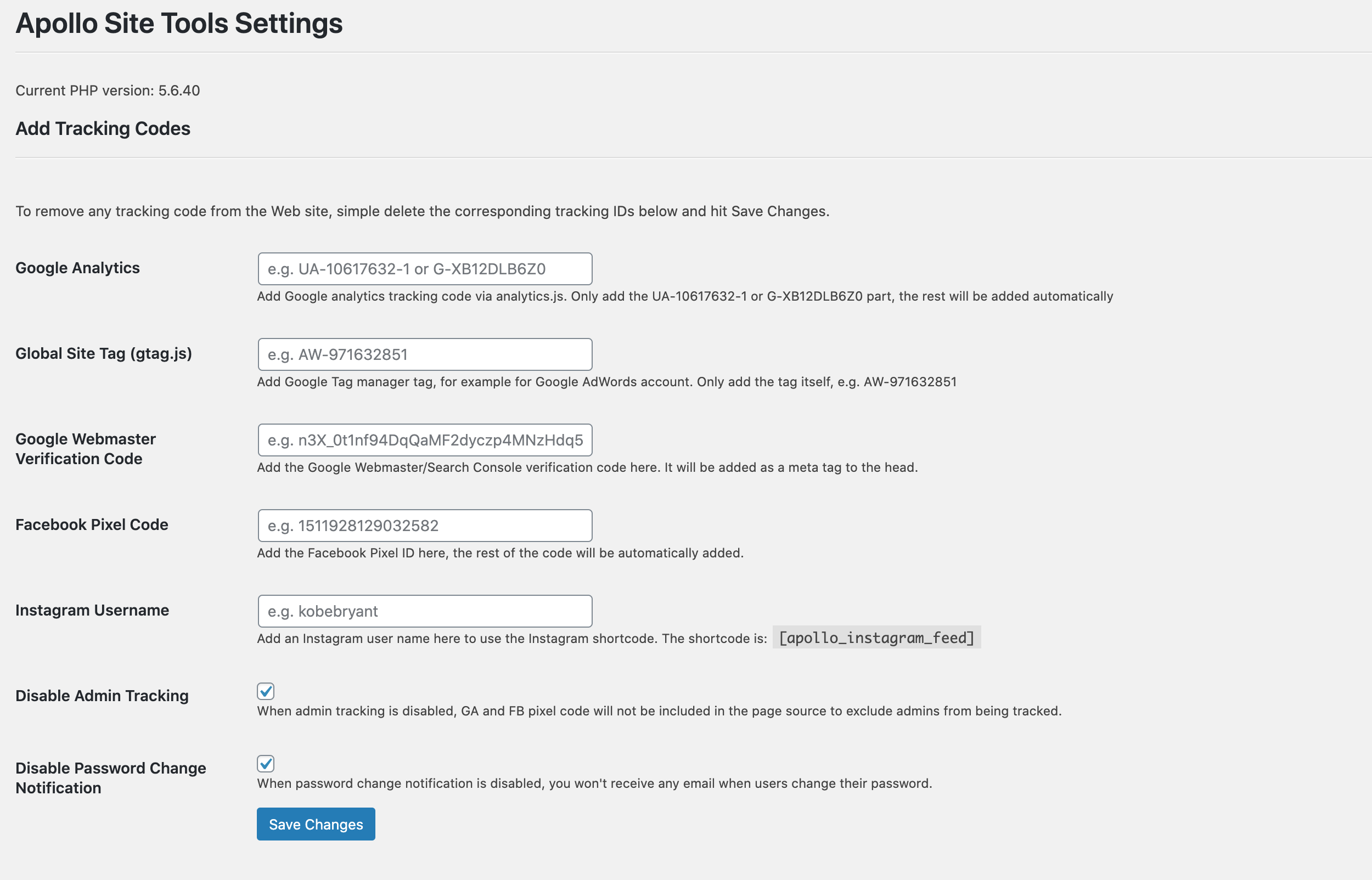1372x880 pixels.
Task: Click into the Facebook Pixel Code field
Action: (x=425, y=526)
